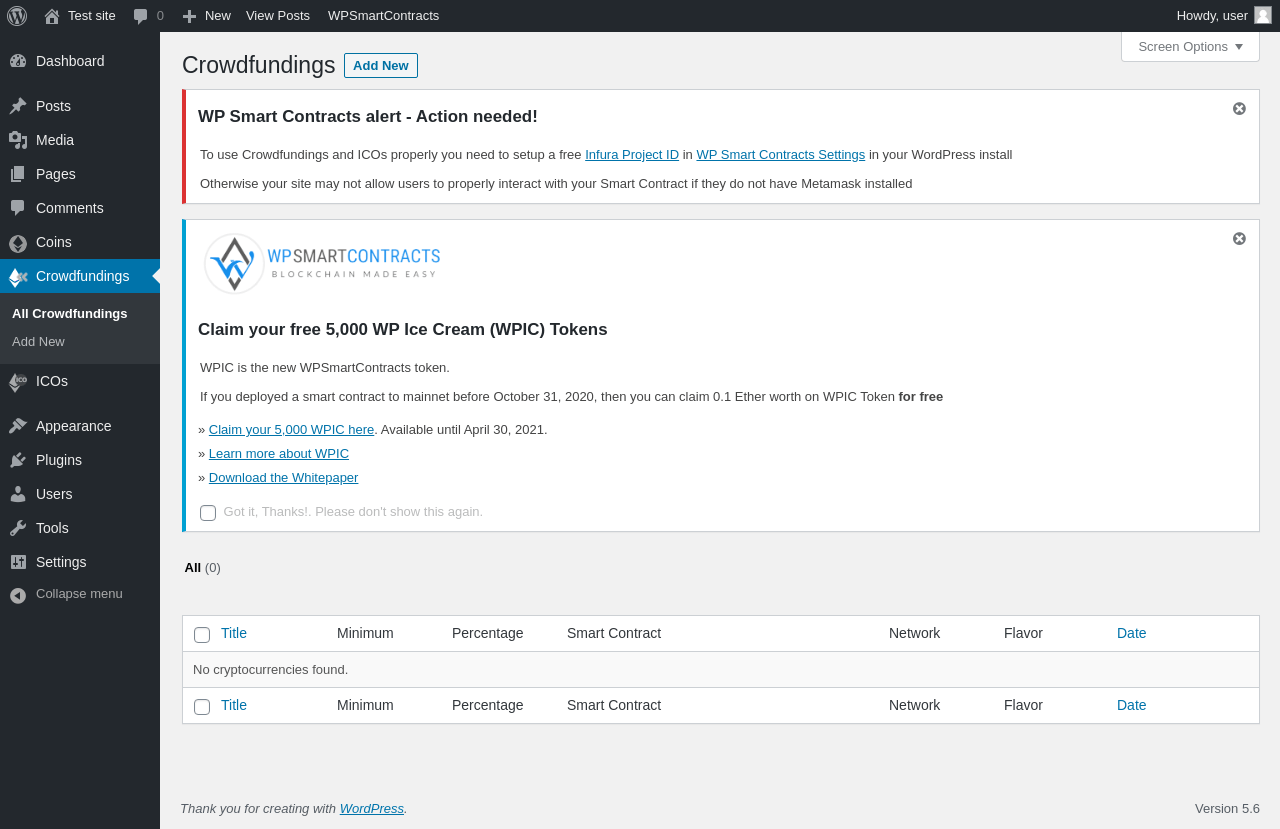1280x829 pixels.
Task: Click the Tools wrench icon
Action: [x=18, y=528]
